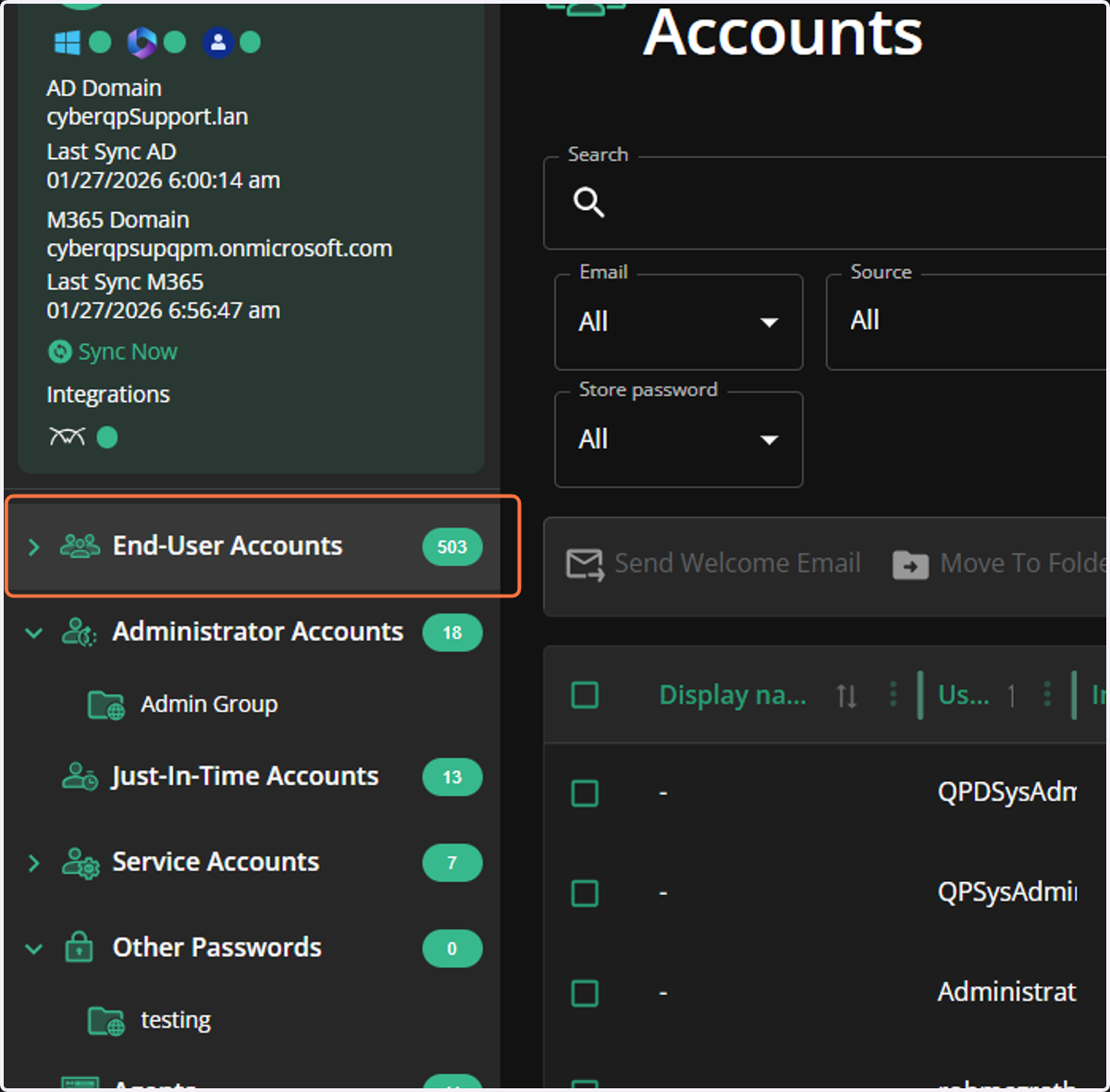This screenshot has width=1110, height=1092.
Task: Click the search magnifier icon
Action: point(589,202)
